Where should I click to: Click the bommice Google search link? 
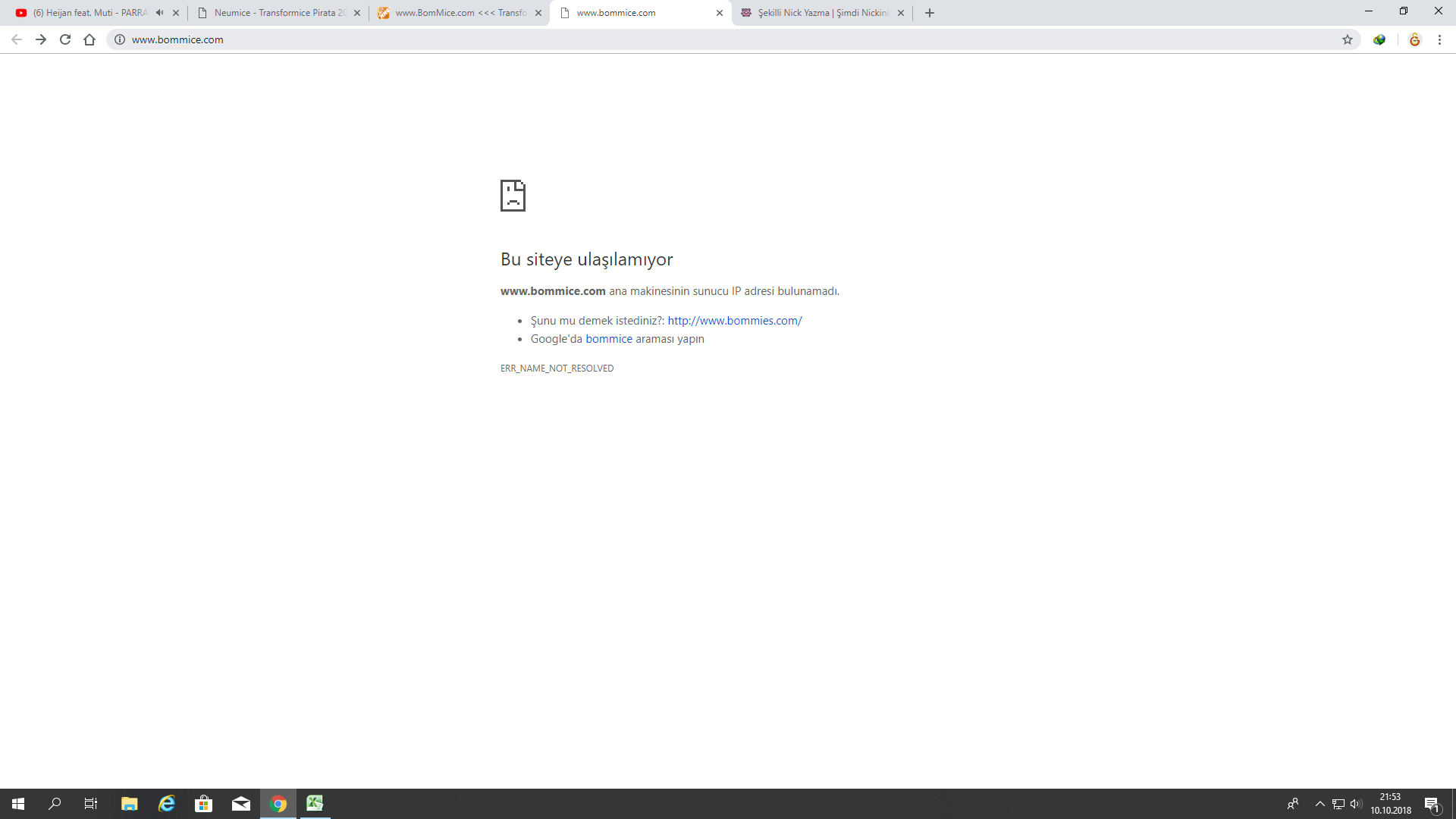609,339
